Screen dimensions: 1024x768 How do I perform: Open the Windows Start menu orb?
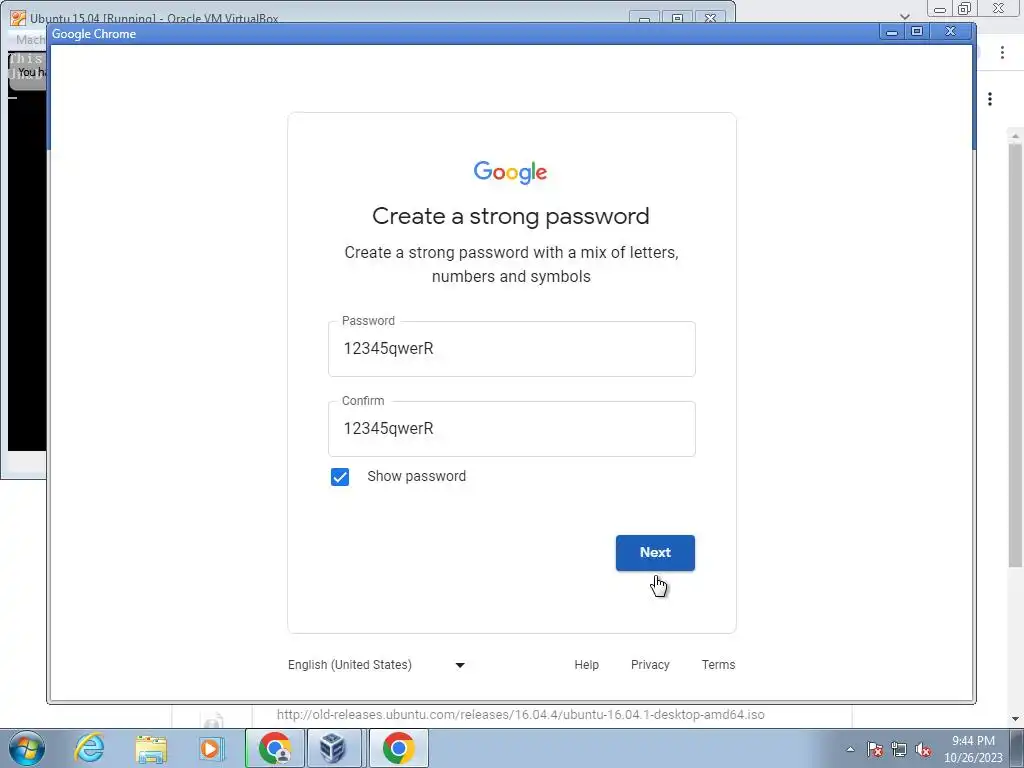click(x=27, y=748)
